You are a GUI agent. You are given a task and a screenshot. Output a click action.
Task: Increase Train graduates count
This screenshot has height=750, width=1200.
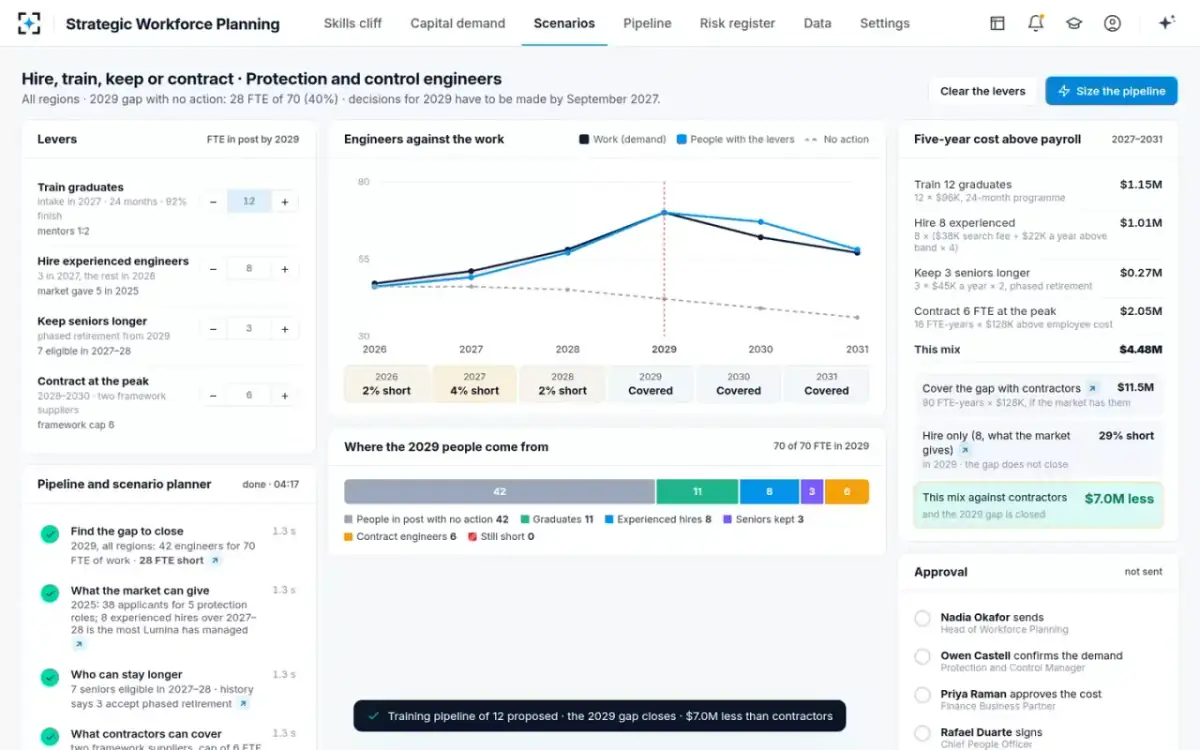click(284, 202)
